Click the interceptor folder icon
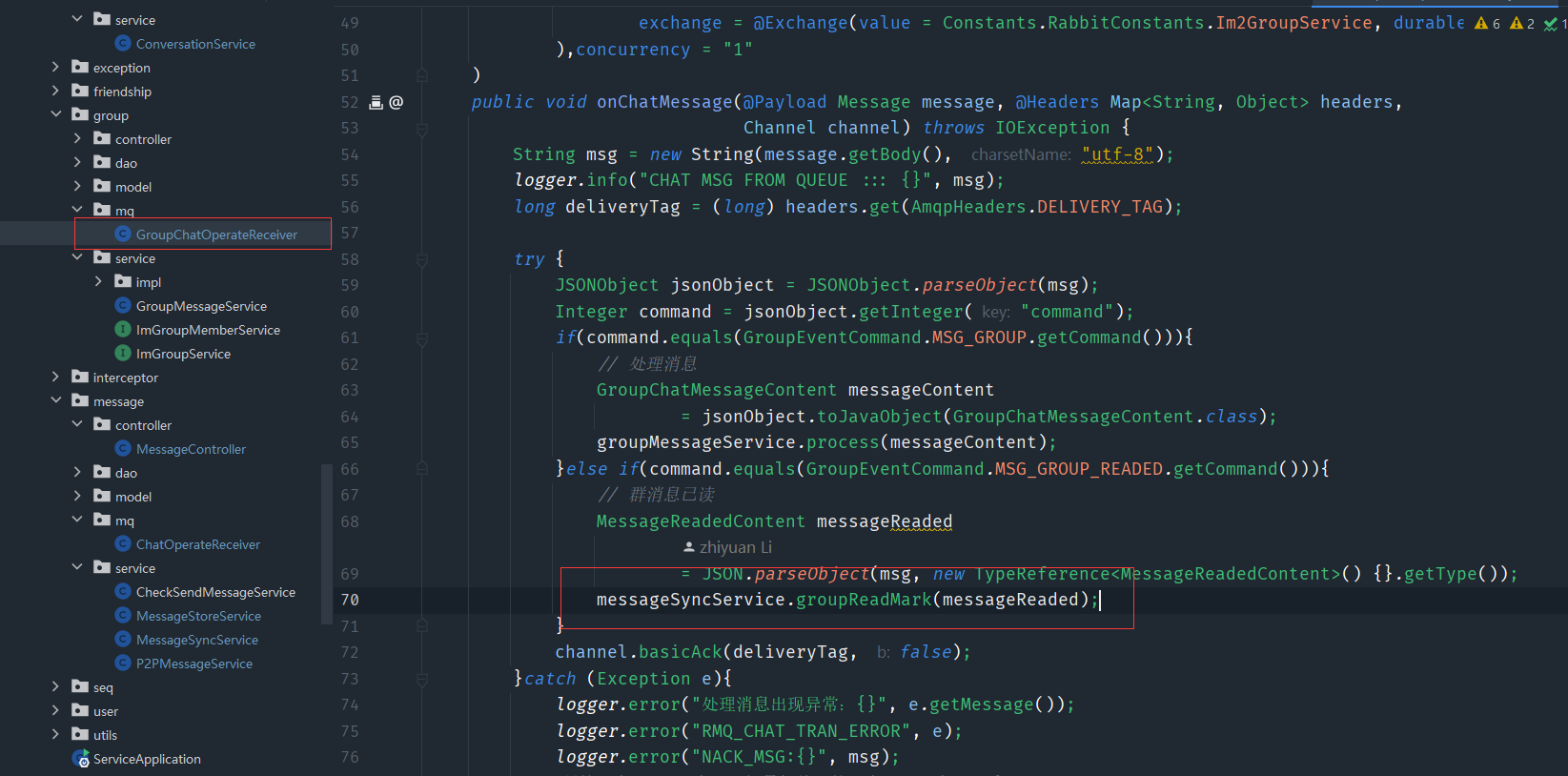 [x=80, y=377]
